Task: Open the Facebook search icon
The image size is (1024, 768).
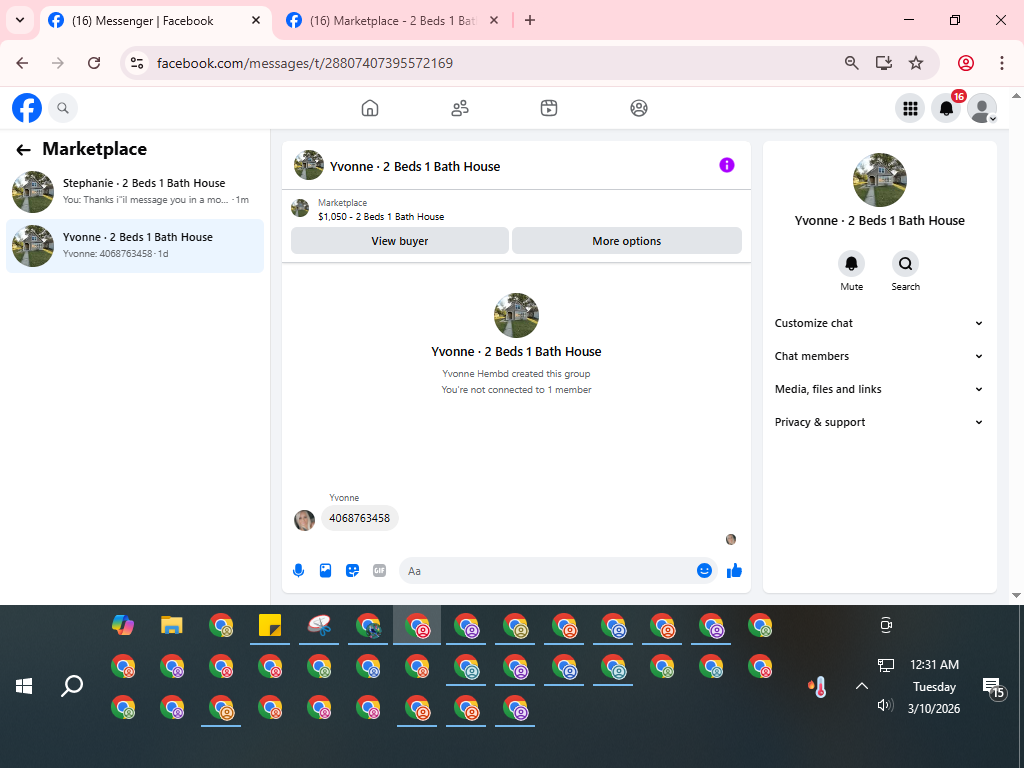Action: (x=63, y=108)
